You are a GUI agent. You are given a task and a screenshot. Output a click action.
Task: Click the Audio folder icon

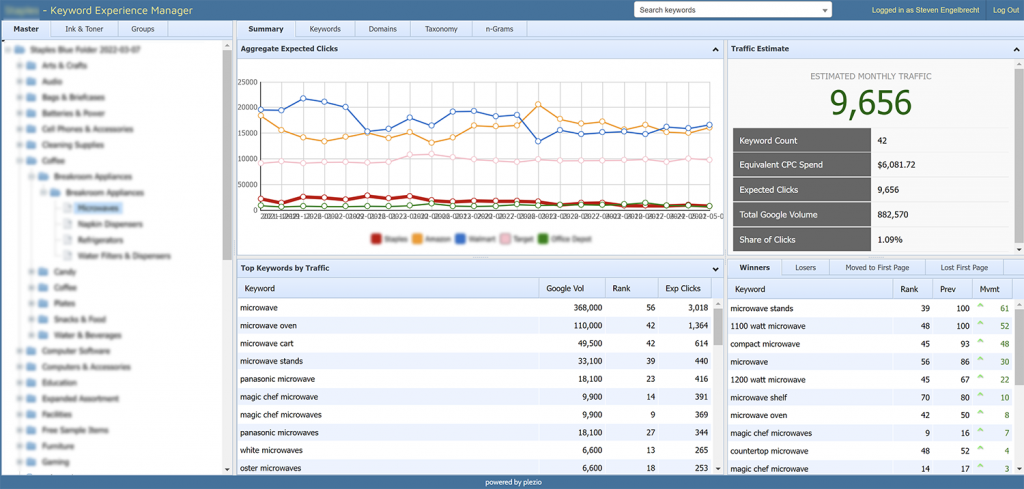pyautogui.click(x=31, y=81)
